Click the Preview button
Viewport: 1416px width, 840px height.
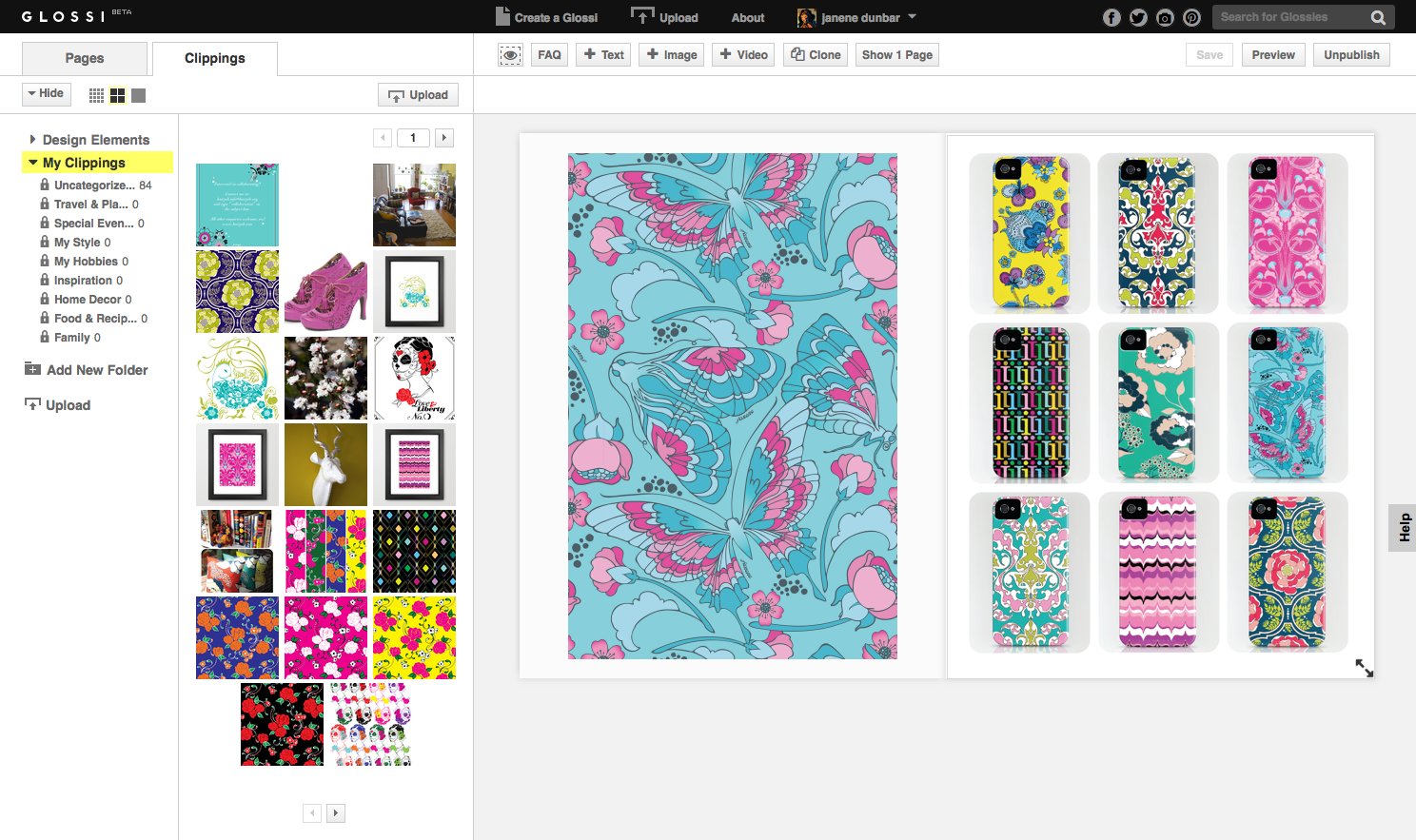click(x=1273, y=55)
